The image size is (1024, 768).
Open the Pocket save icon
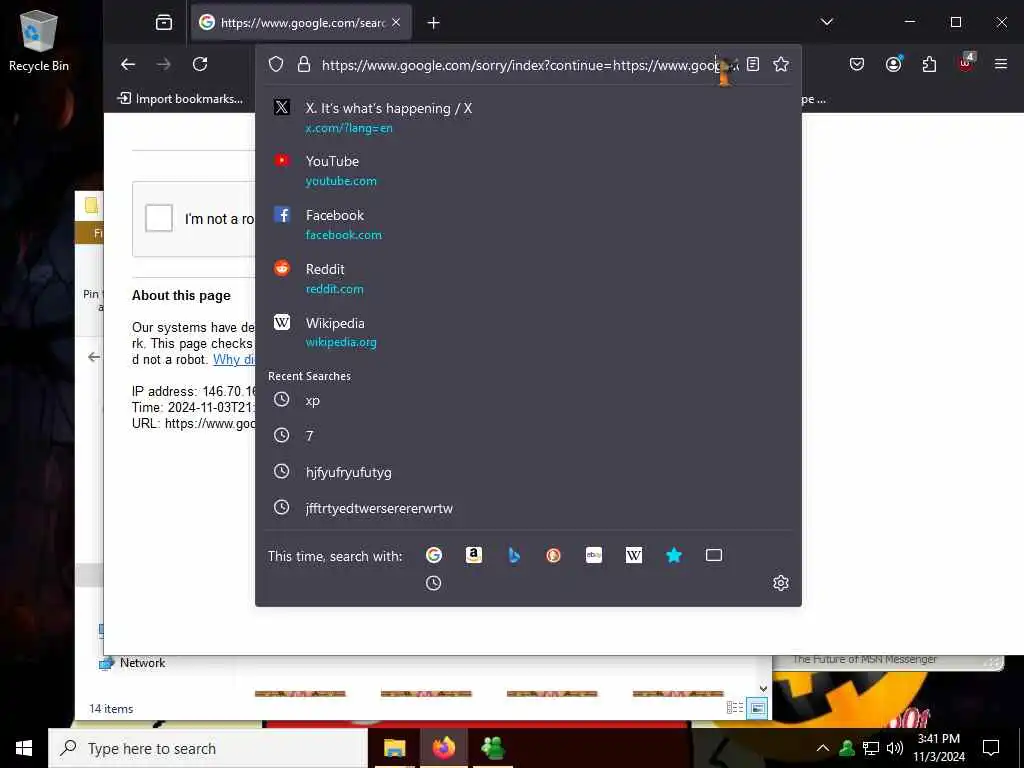(857, 64)
